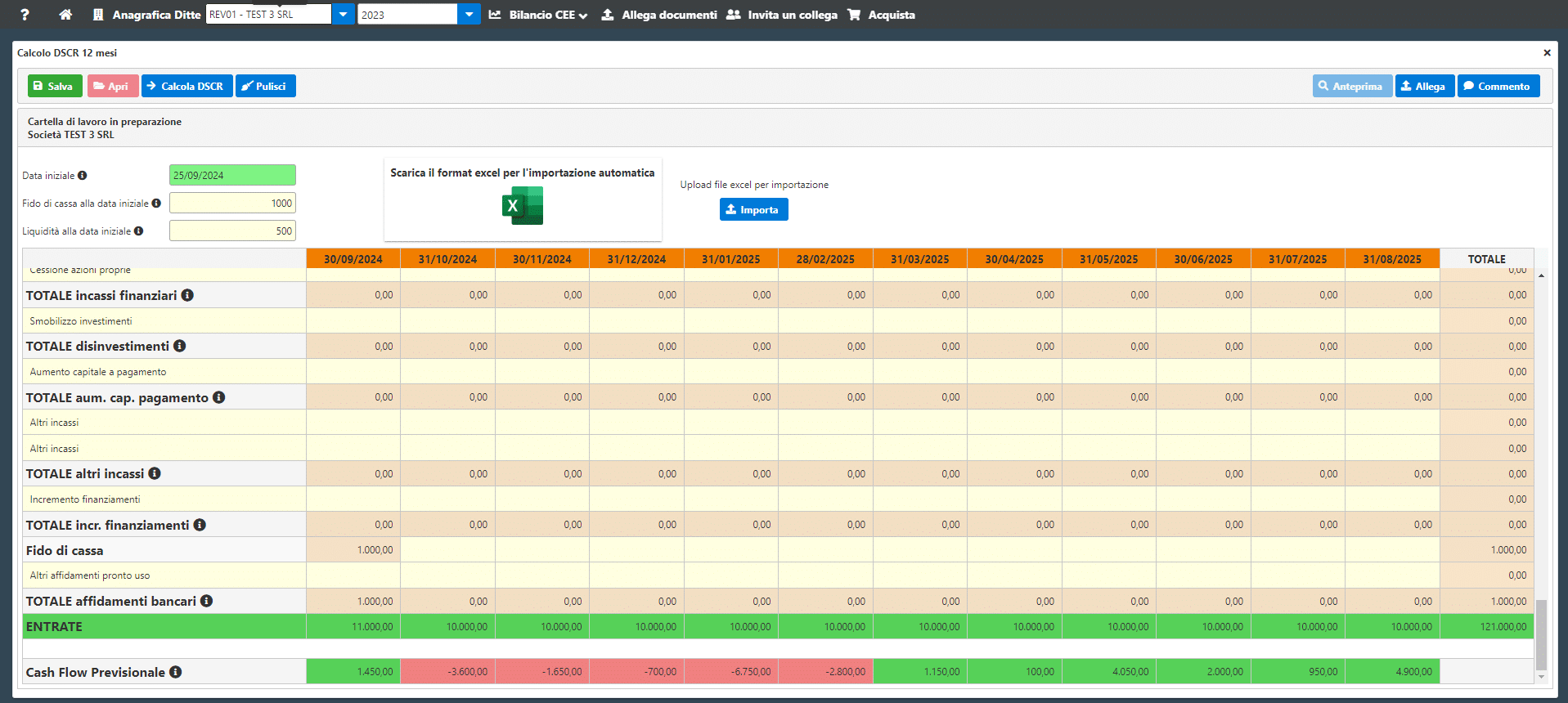The image size is (1568, 703).
Task: Click cash flow value 4.050,00
Action: coord(1109,671)
